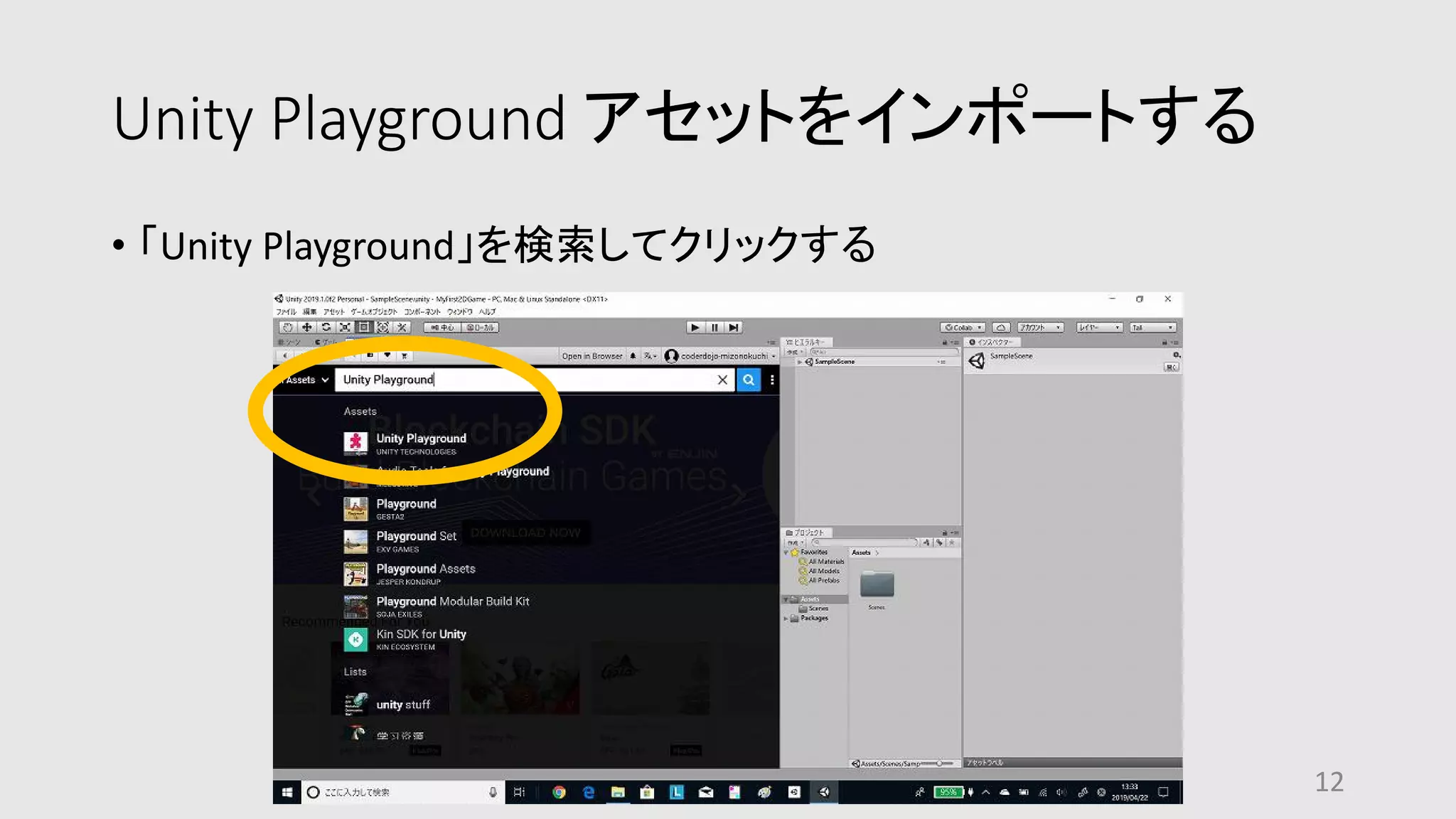Open the Collab dropdown
Viewport: 1456px width, 819px height.
[x=963, y=328]
